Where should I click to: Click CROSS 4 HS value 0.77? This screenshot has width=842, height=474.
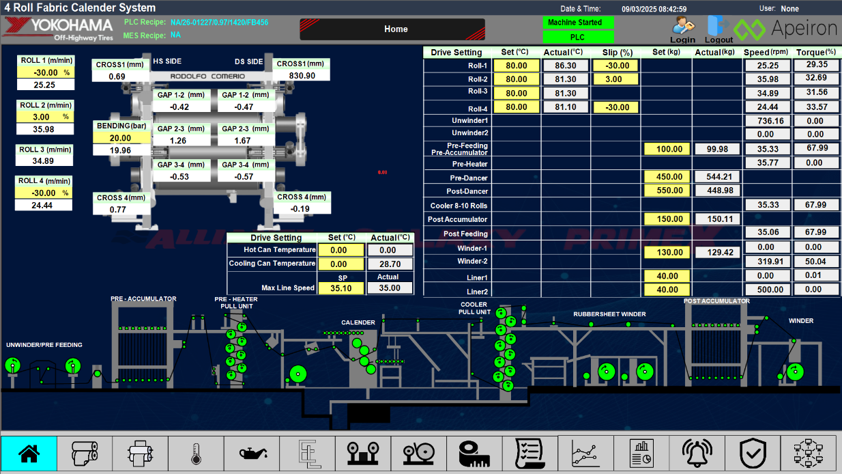(120, 209)
